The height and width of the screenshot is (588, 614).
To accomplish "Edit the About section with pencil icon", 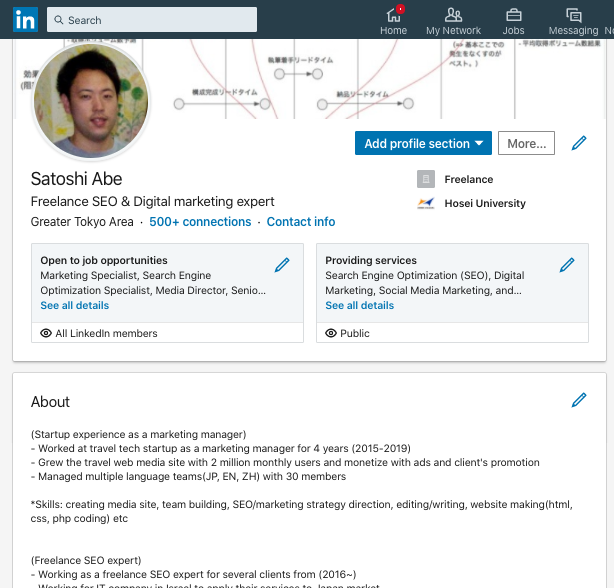I will [579, 400].
